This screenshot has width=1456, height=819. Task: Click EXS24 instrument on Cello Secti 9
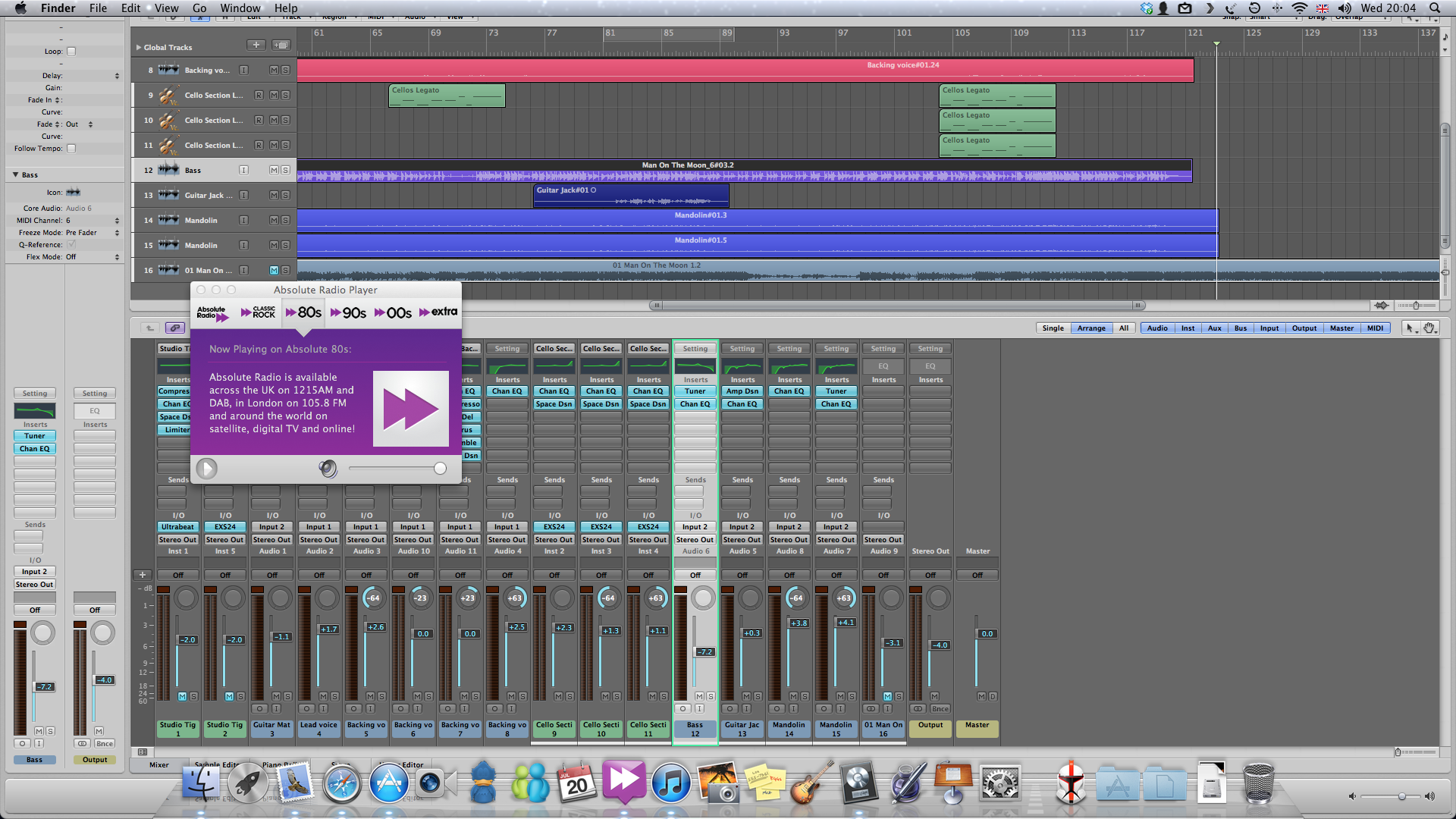[x=554, y=527]
